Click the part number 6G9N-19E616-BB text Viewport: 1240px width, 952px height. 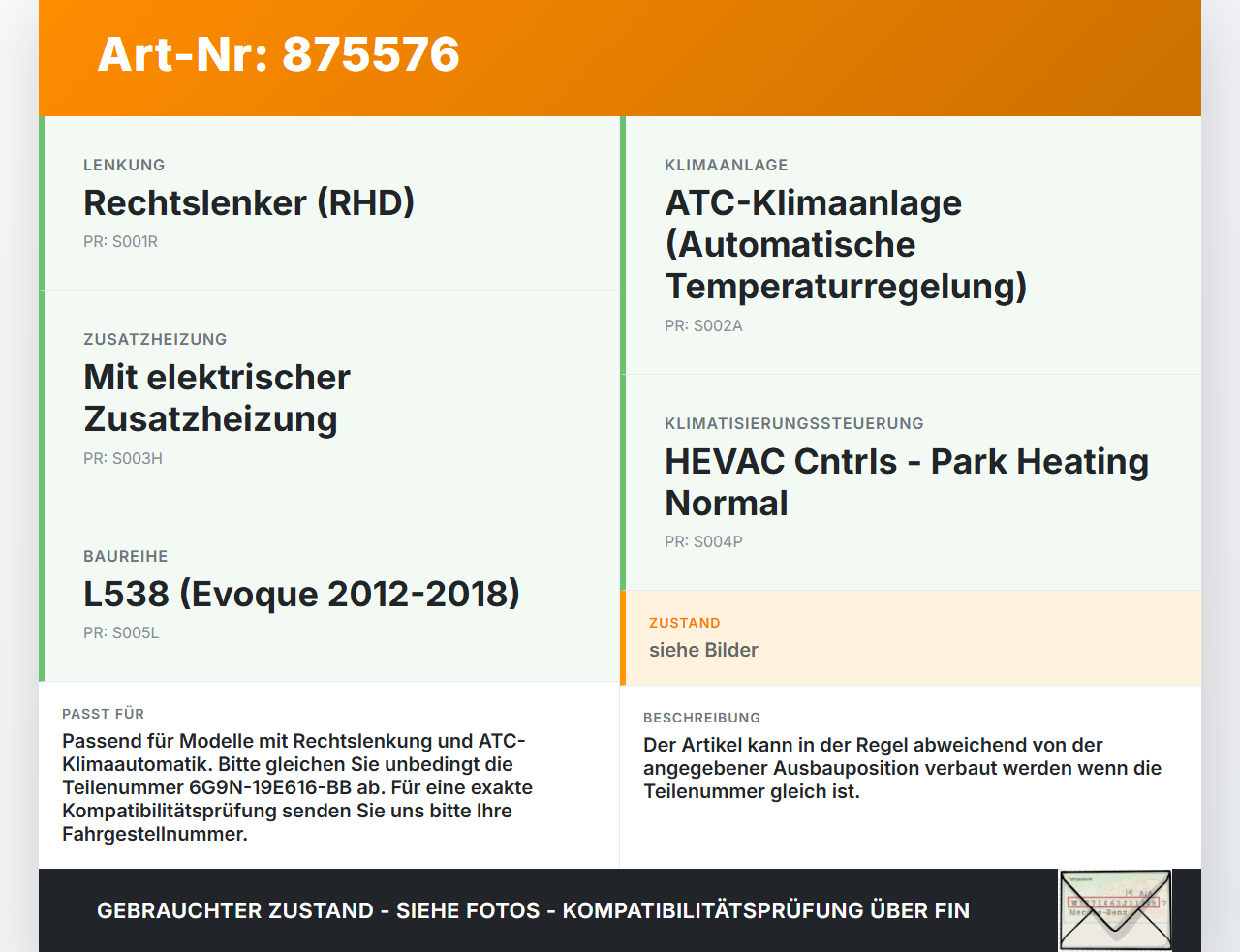[270, 787]
